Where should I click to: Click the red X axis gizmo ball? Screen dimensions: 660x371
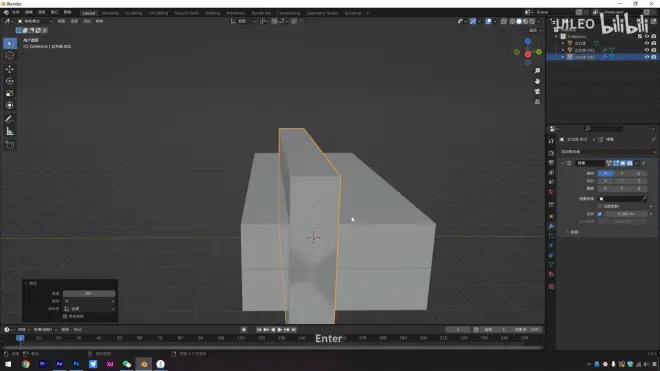point(527,55)
